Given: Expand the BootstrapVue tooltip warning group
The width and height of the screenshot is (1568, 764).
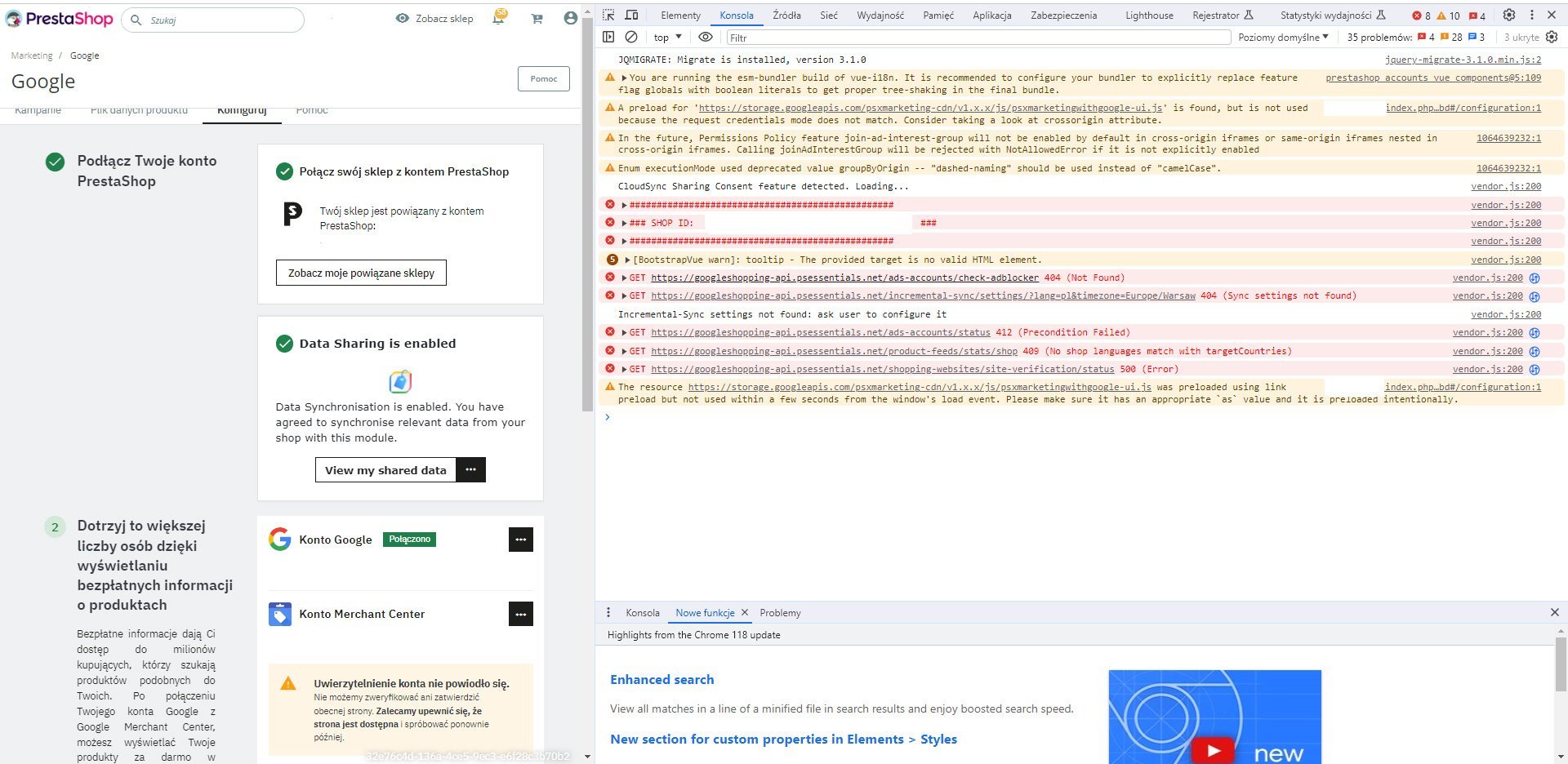Looking at the screenshot, I should click(627, 260).
